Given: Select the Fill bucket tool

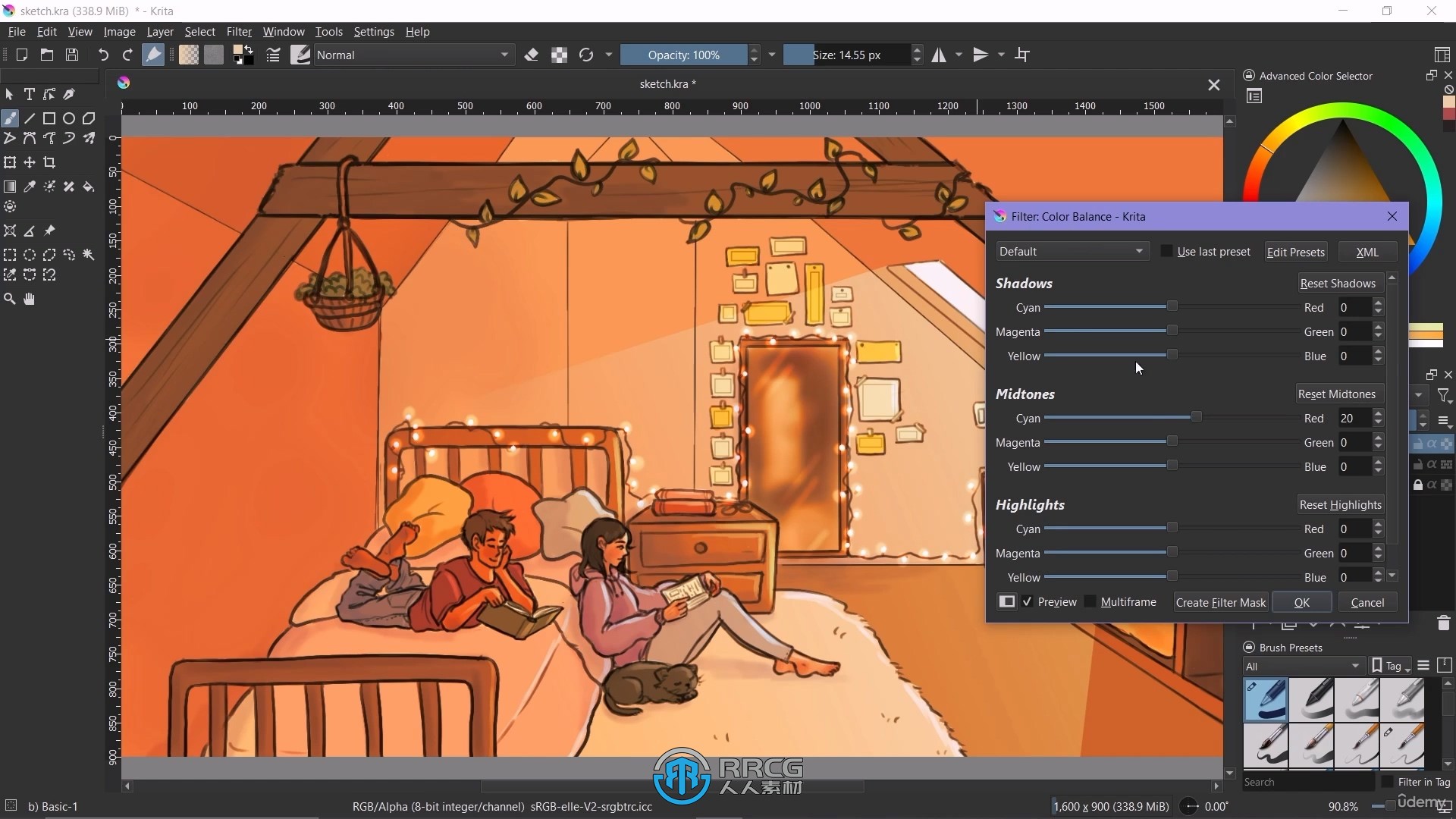Looking at the screenshot, I should pyautogui.click(x=89, y=187).
